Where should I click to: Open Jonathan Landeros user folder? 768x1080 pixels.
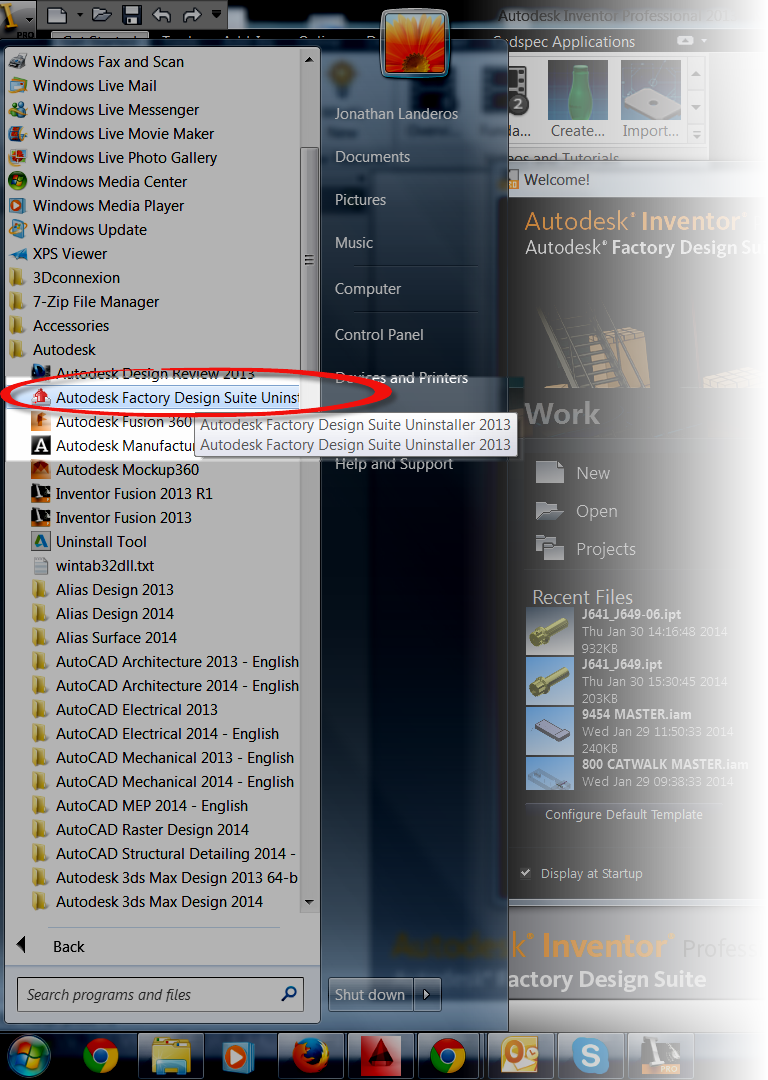[396, 114]
